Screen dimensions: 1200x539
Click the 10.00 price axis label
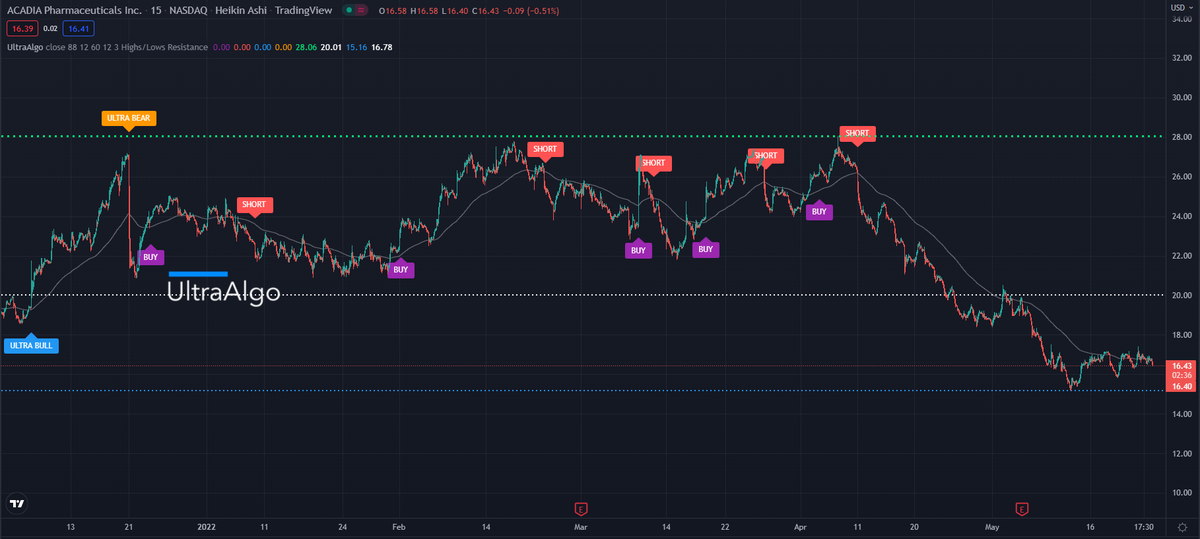click(1180, 493)
